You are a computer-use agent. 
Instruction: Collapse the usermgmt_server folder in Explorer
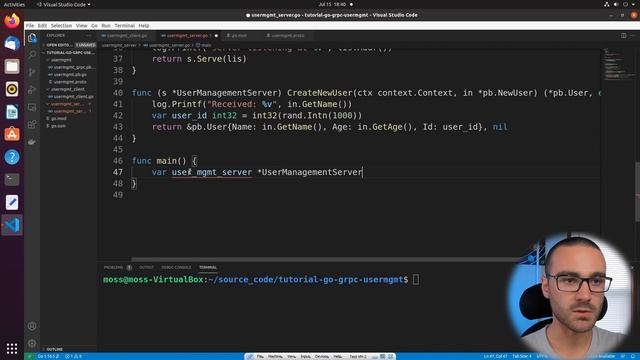(68, 104)
